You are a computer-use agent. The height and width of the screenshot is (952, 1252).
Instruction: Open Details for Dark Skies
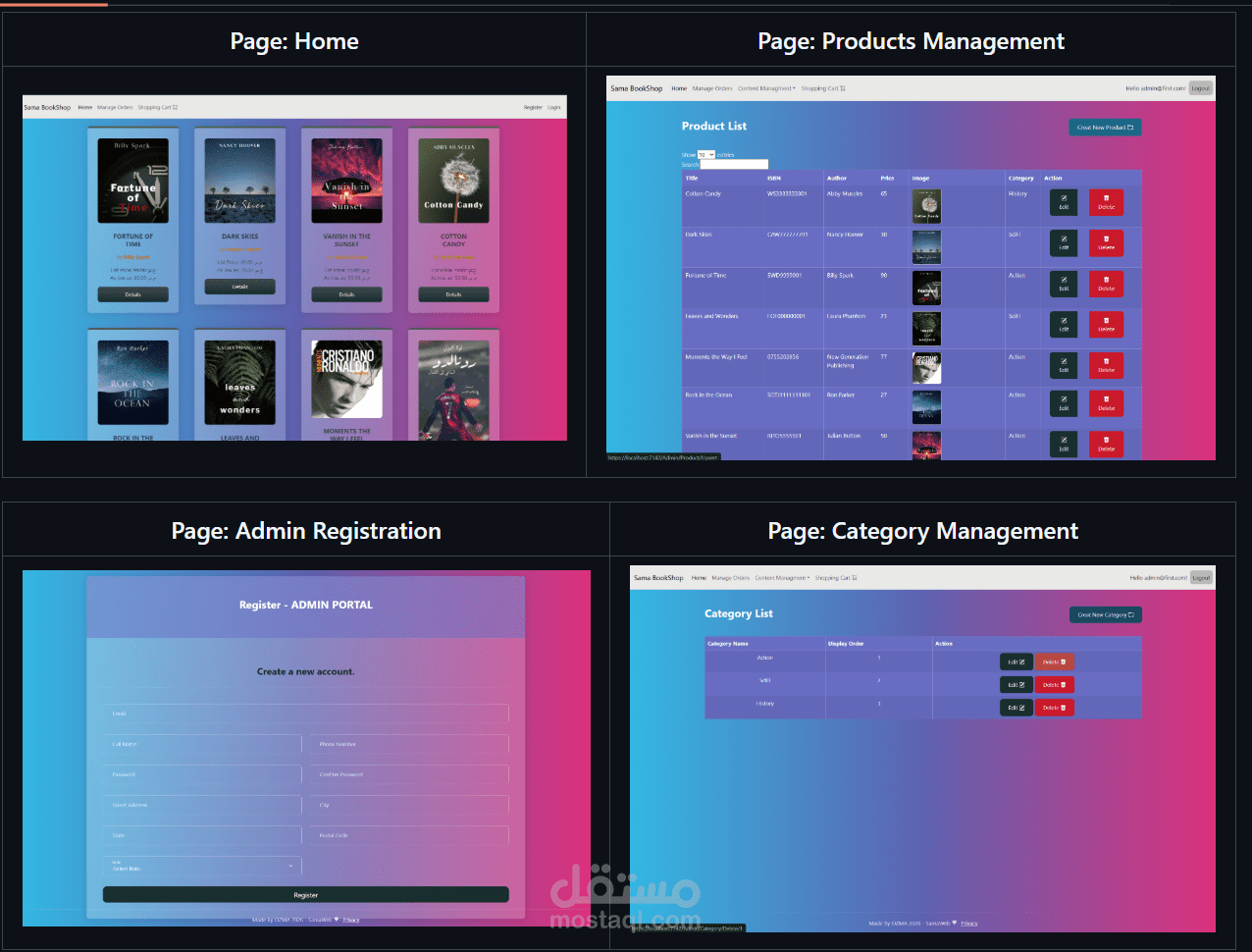point(240,287)
